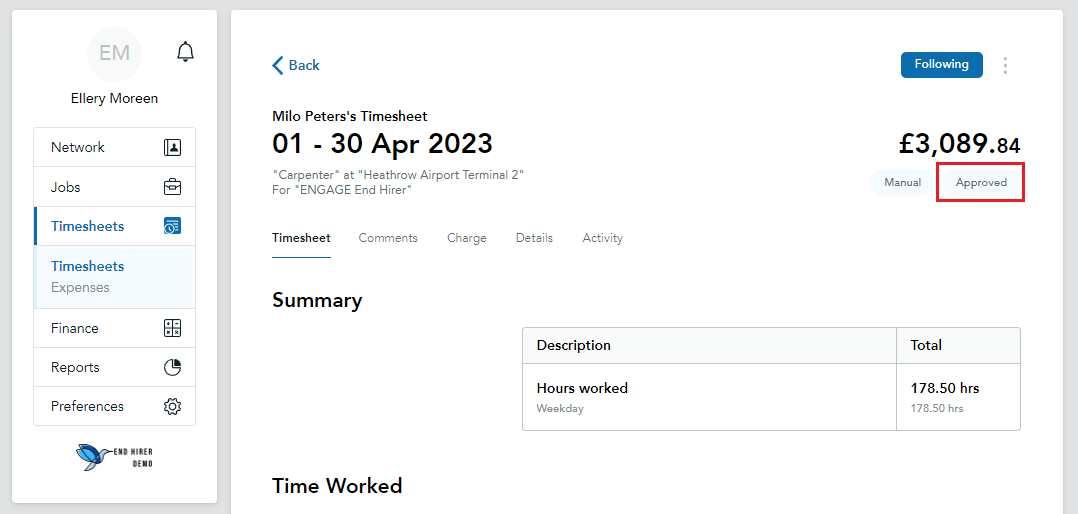The height and width of the screenshot is (514, 1078).
Task: Click the Preferences gear icon
Action: pos(173,406)
